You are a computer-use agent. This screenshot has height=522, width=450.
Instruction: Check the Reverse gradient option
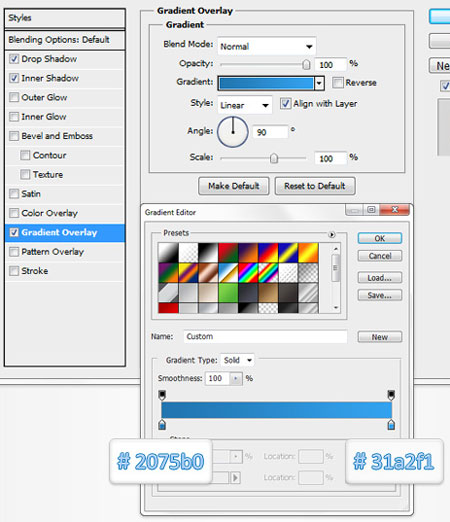coord(338,83)
